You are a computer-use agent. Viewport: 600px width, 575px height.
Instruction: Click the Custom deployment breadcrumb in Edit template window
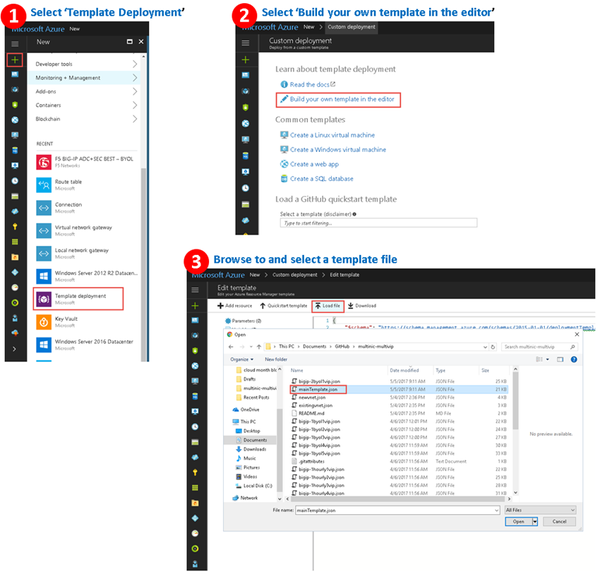(x=295, y=275)
